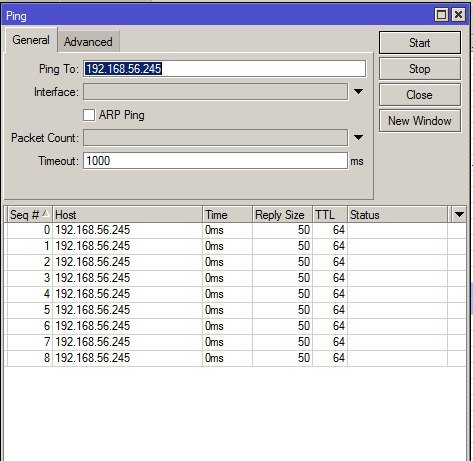Switch to the Advanced tab
This screenshot has height=461, width=473.
(88, 42)
